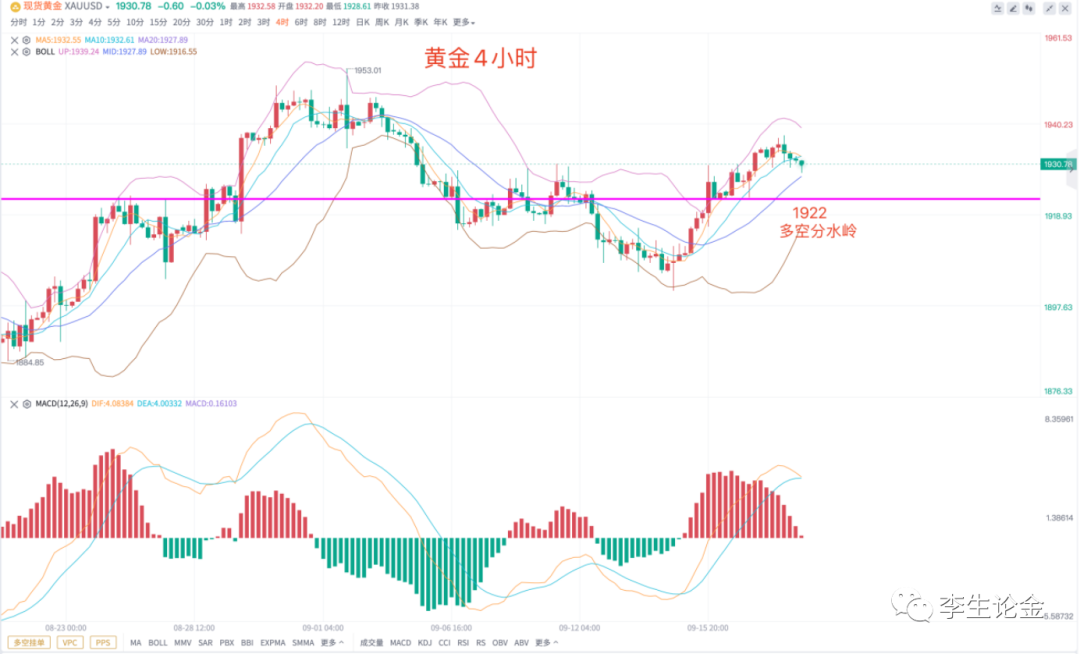Image resolution: width=1080 pixels, height=654 pixels.
Task: Select the KDJ sub-indicator
Action: click(x=425, y=642)
